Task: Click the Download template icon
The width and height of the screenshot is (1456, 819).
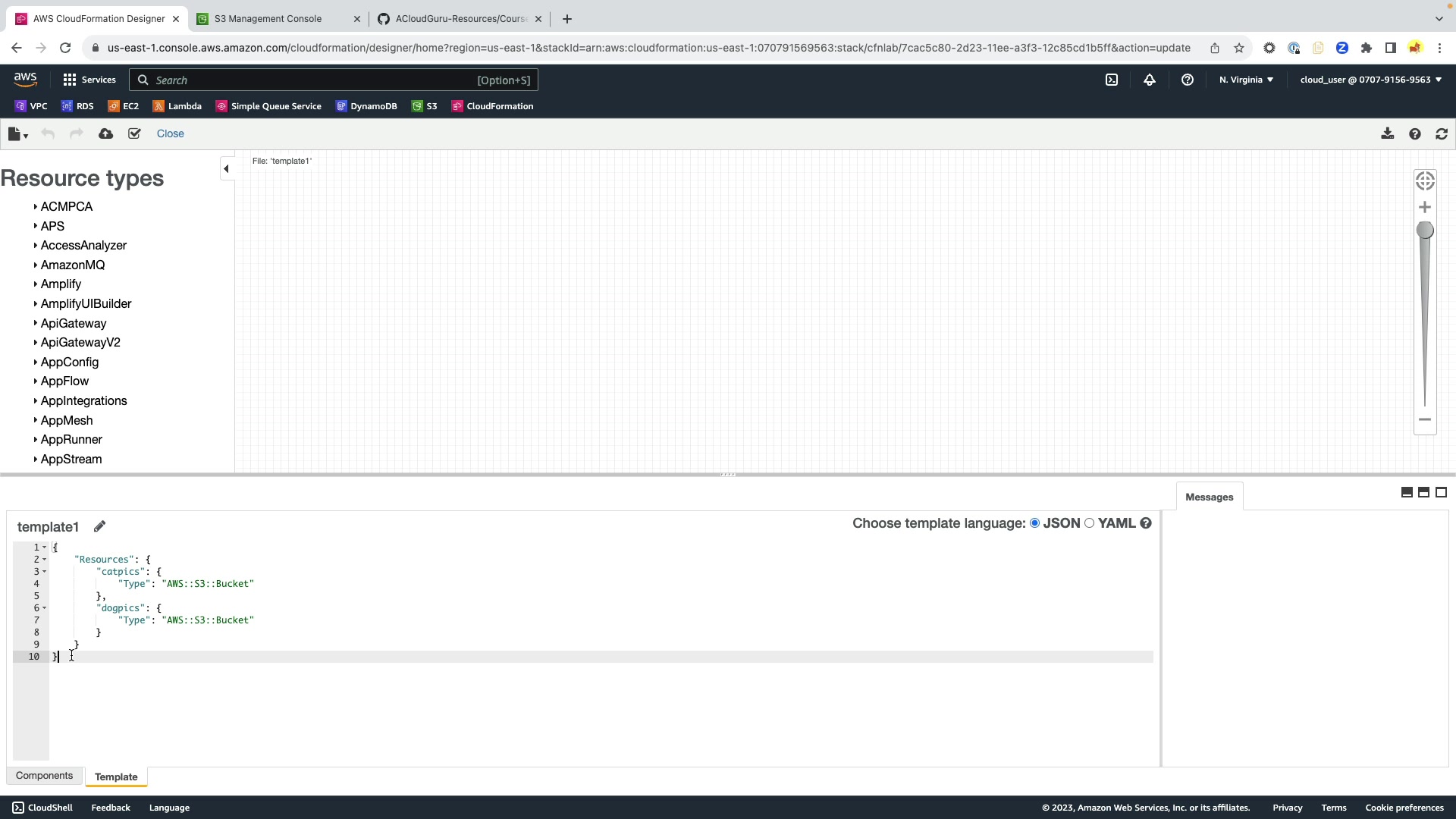Action: tap(1387, 134)
